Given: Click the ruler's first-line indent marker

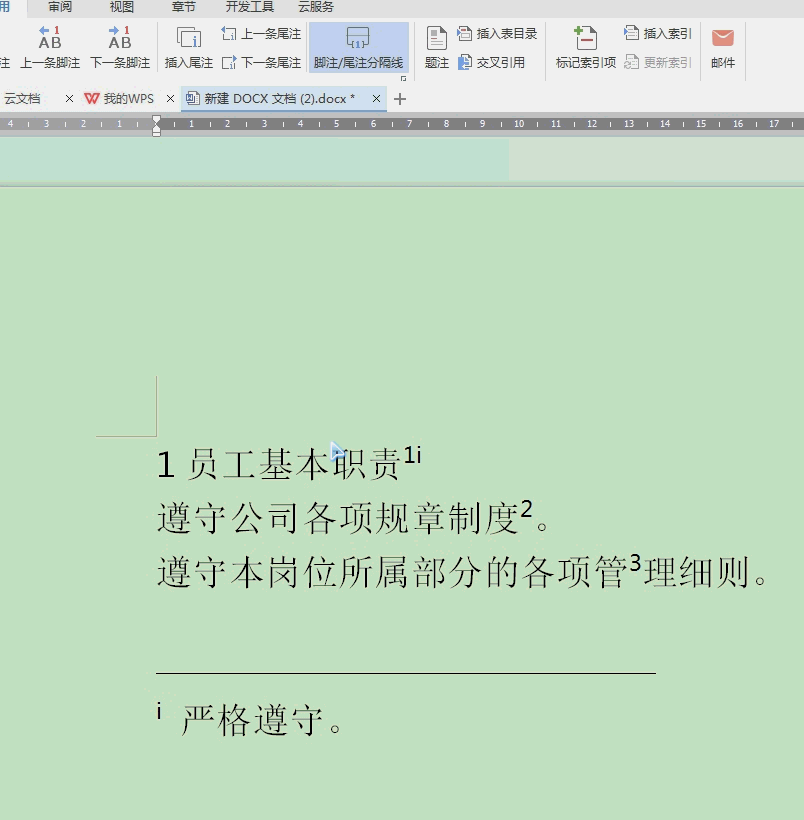Looking at the screenshot, I should tap(156, 120).
